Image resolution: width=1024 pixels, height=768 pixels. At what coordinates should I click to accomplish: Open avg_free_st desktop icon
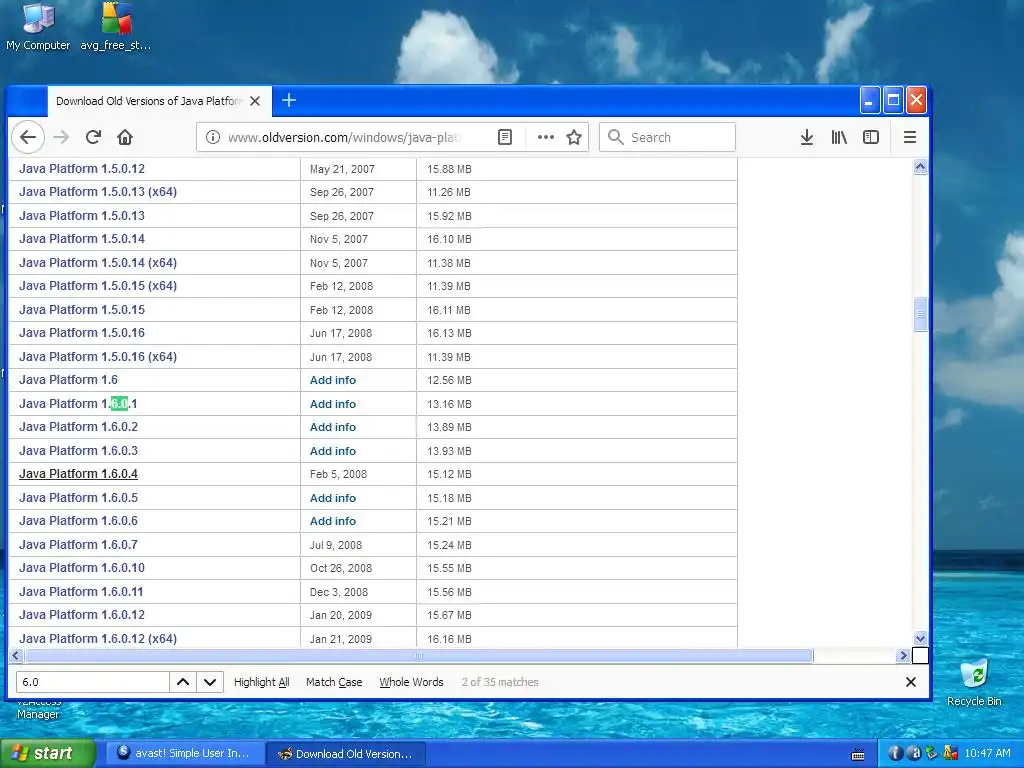pyautogui.click(x=116, y=27)
